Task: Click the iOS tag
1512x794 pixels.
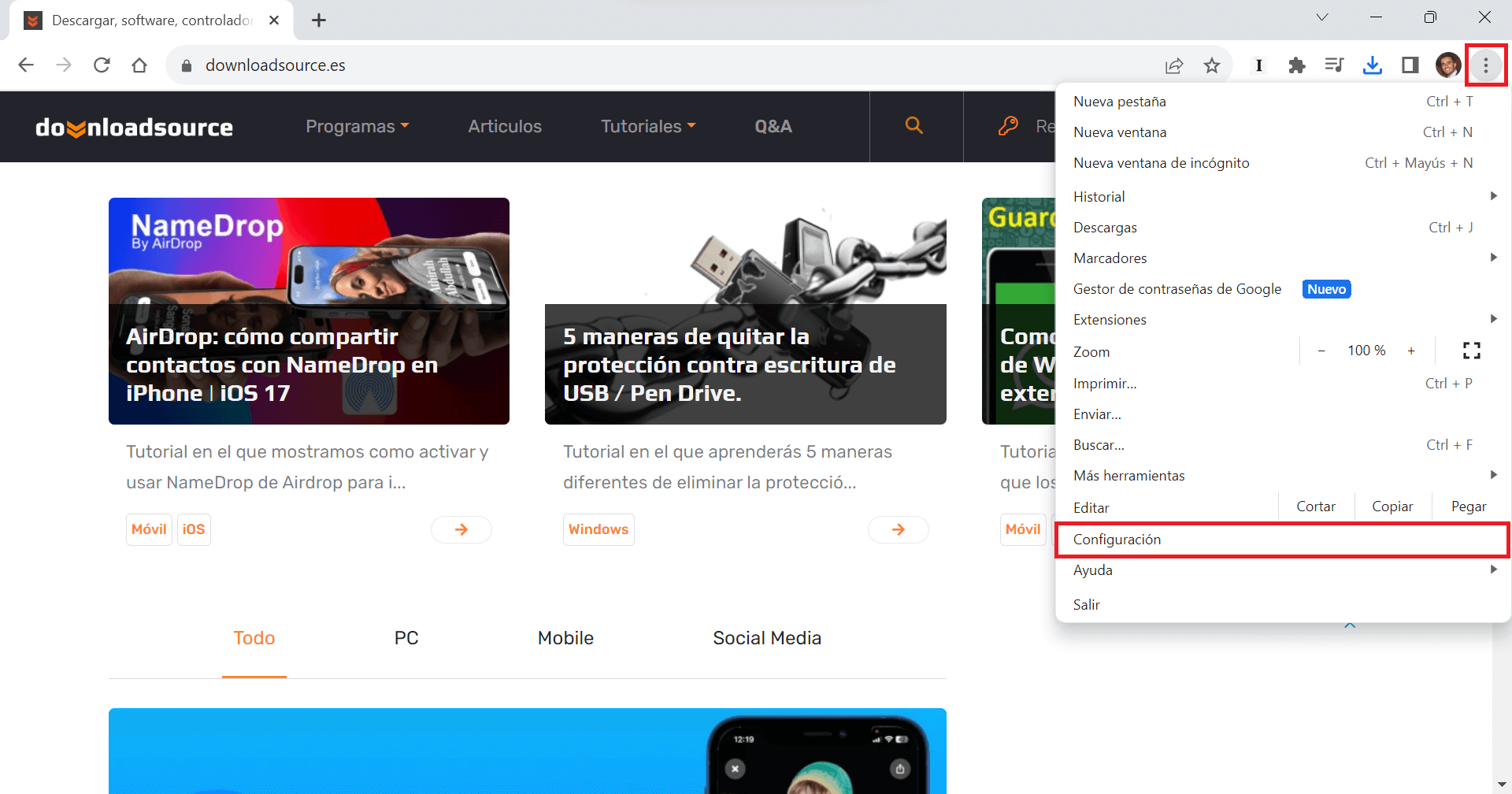Action: pyautogui.click(x=194, y=529)
